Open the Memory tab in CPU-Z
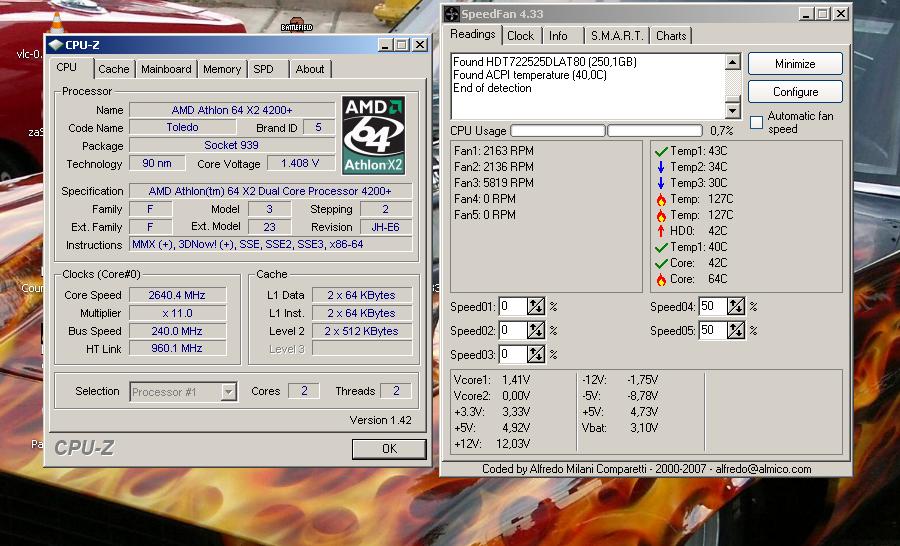 (x=222, y=69)
